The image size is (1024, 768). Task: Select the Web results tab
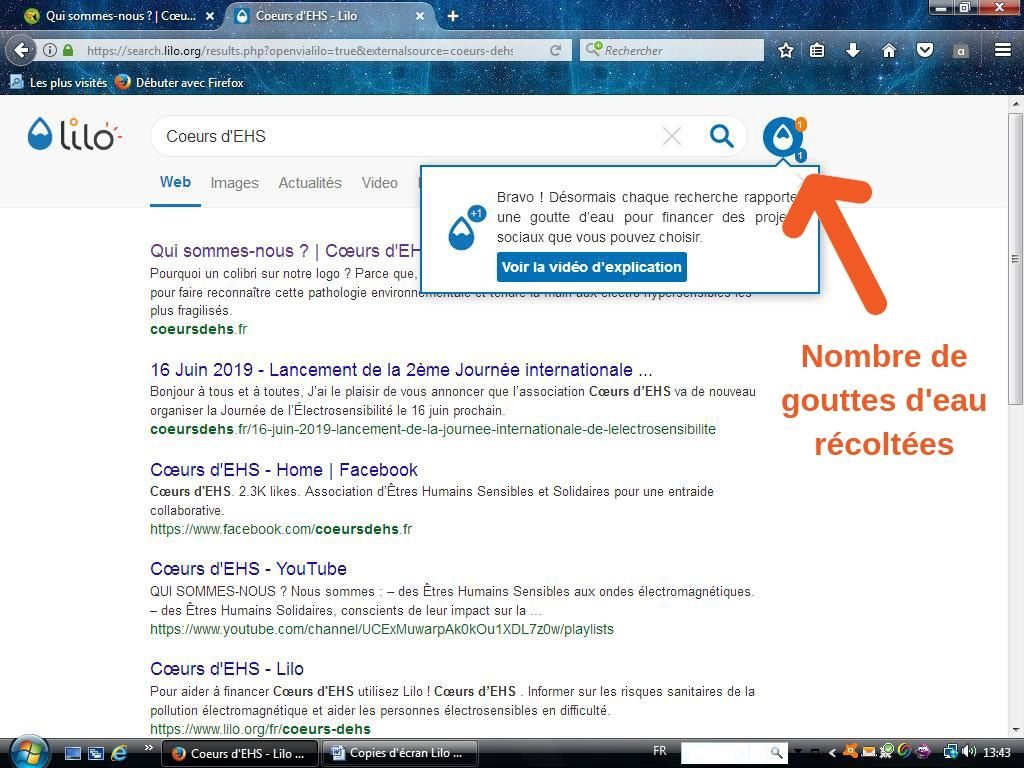pos(175,182)
